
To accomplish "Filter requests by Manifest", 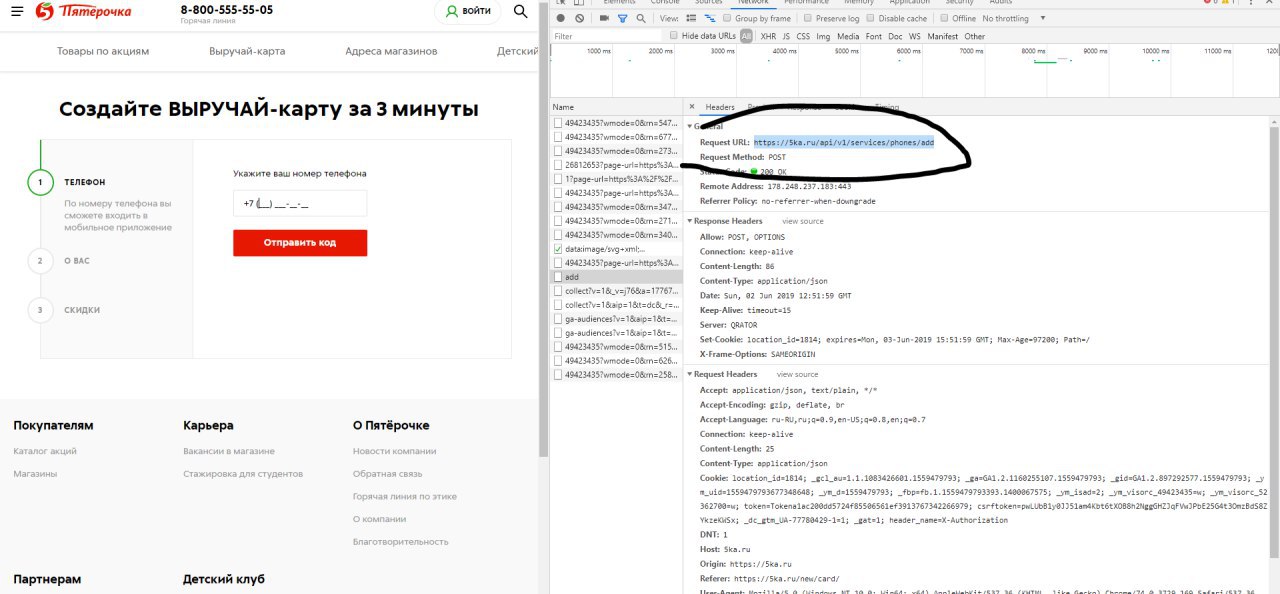I will (x=943, y=36).
